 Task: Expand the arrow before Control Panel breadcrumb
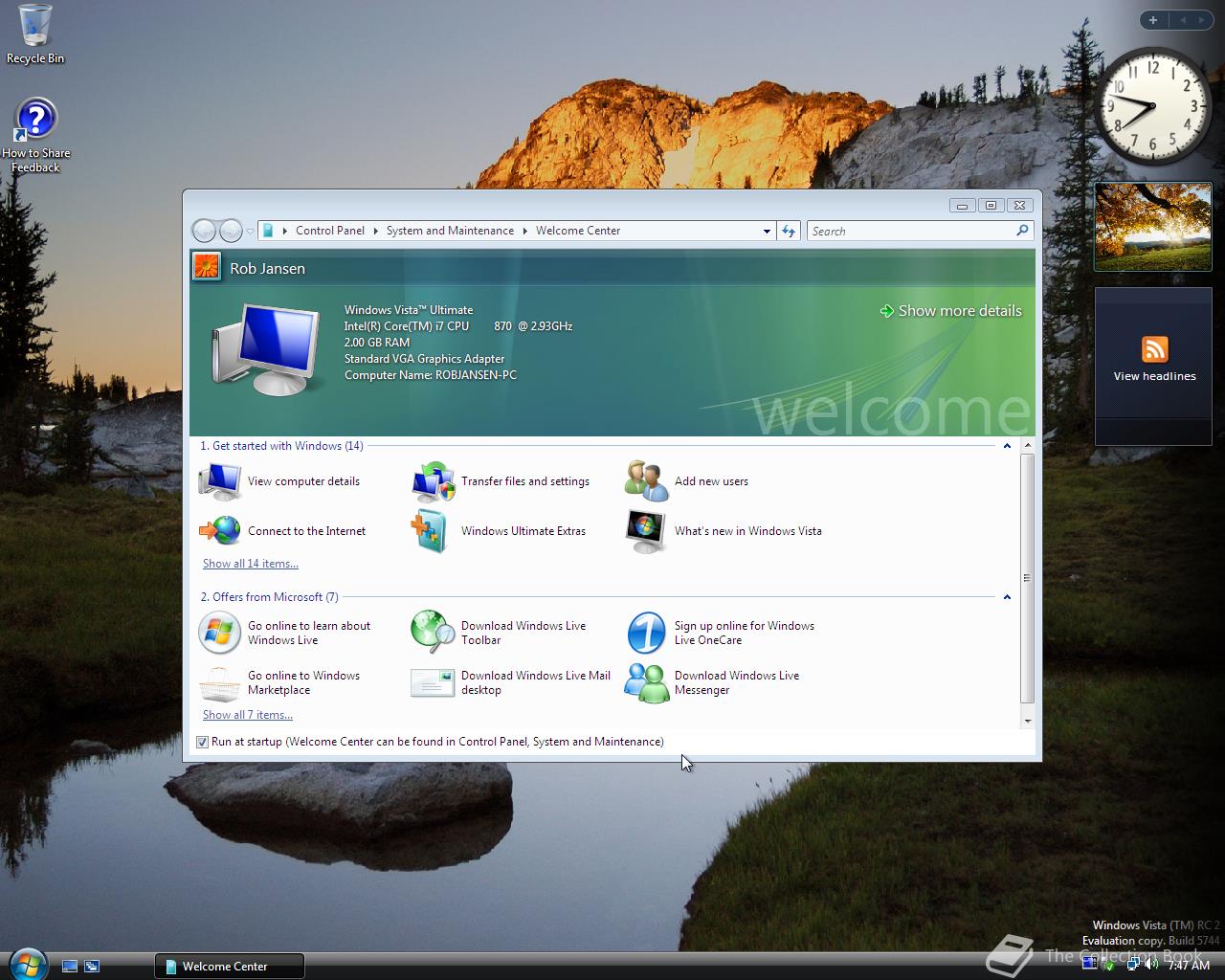285,231
